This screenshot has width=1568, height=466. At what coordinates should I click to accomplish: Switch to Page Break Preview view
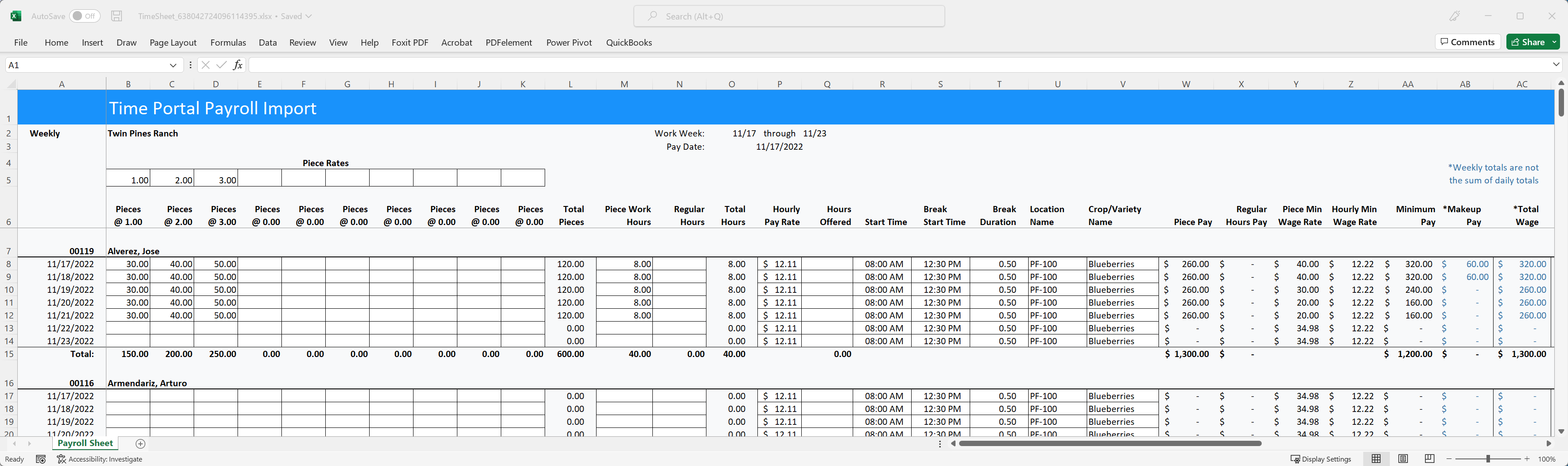pos(1430,459)
